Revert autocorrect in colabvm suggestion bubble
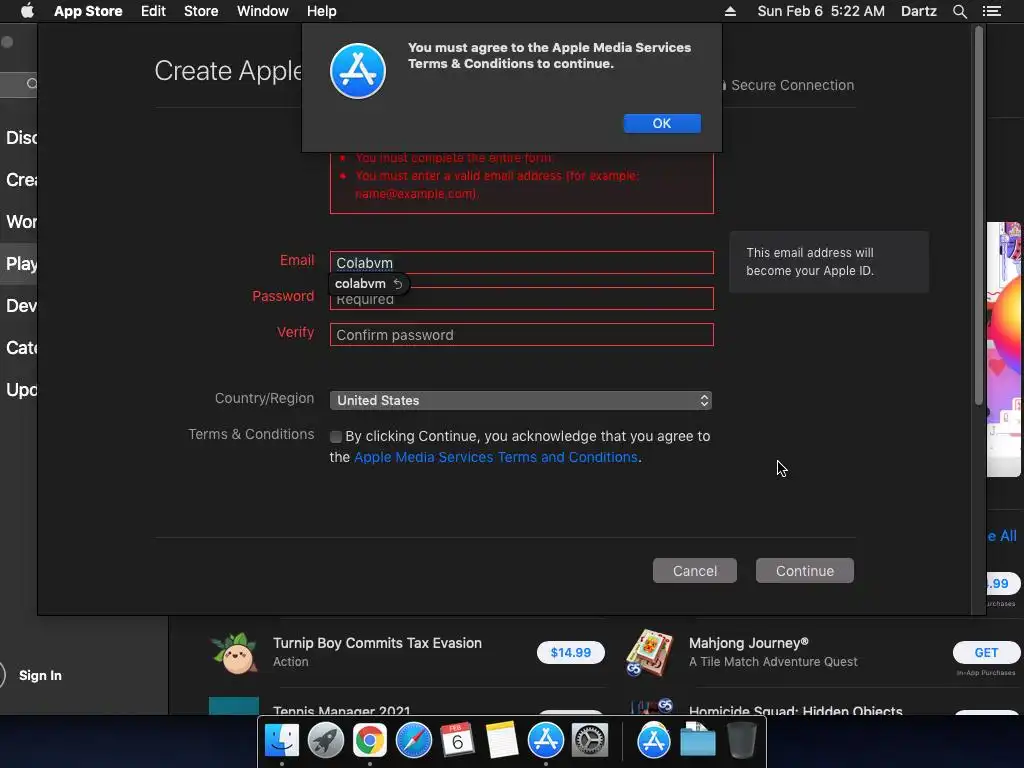 click(x=398, y=283)
